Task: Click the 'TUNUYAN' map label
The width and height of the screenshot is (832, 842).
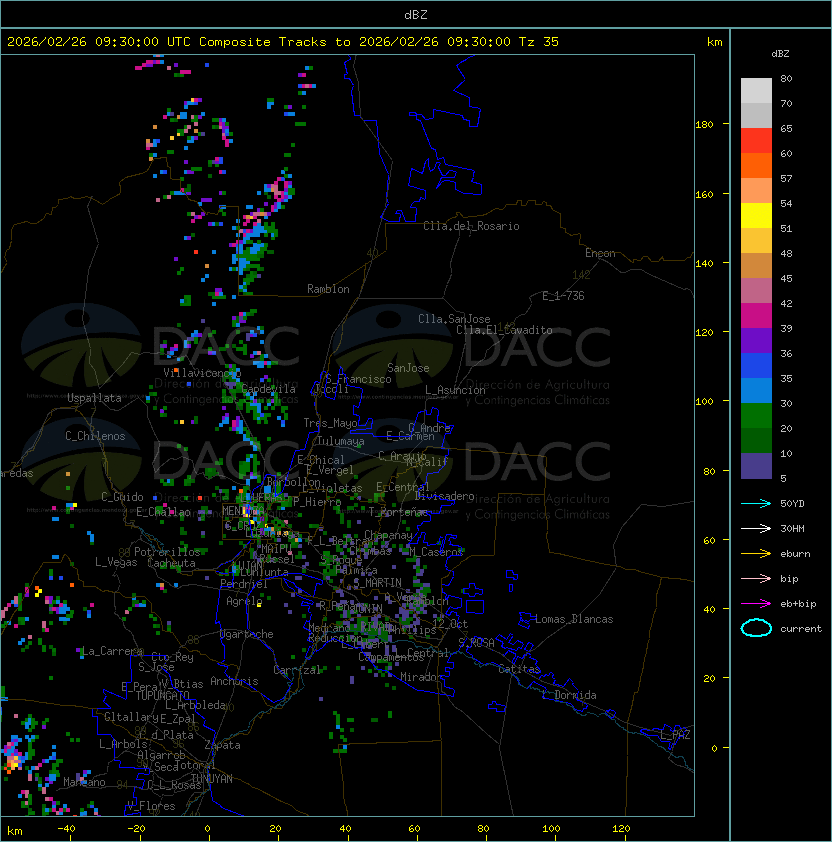Action: (x=212, y=779)
